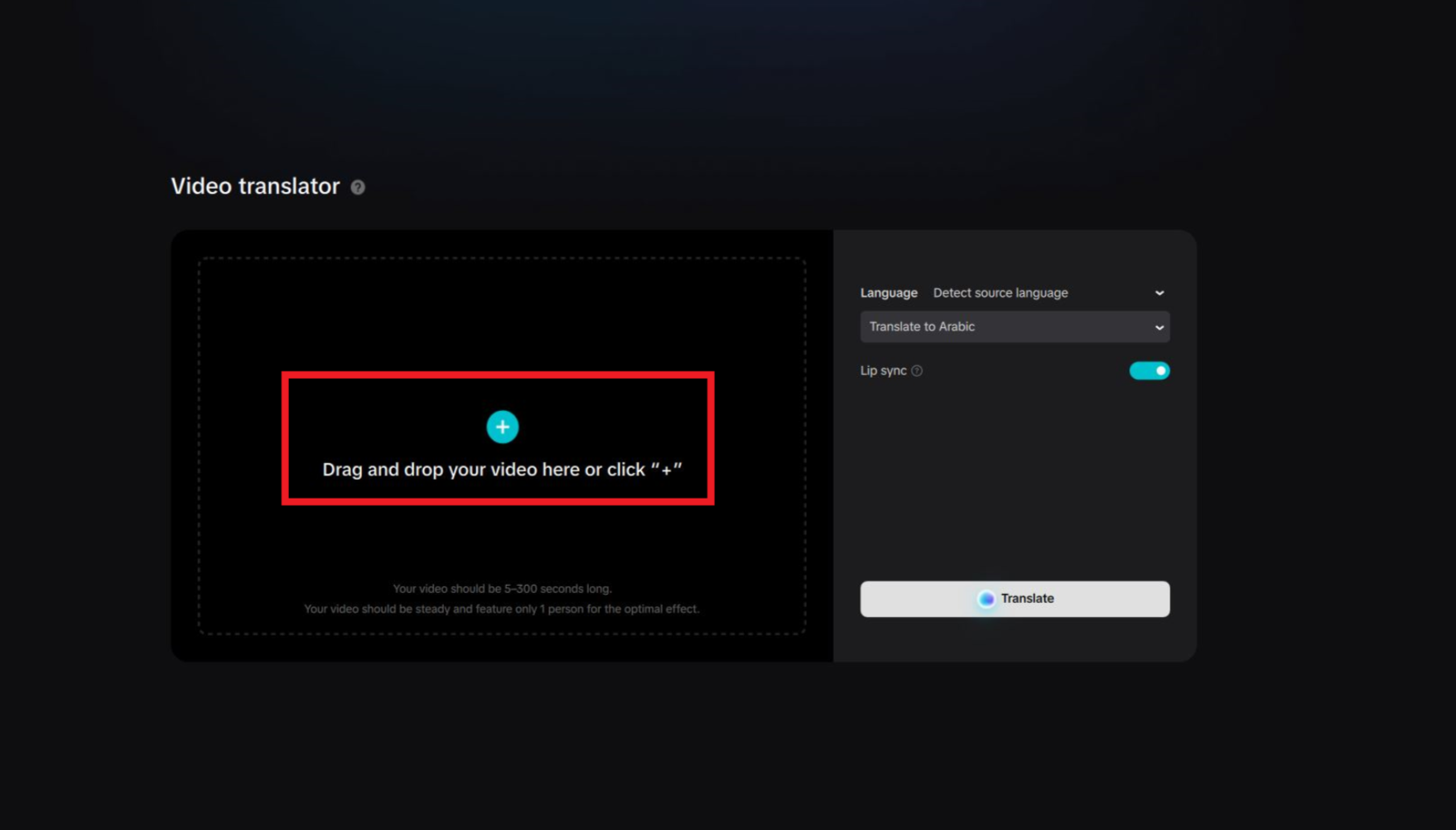Click the question mark after Lip sync label

tap(917, 370)
